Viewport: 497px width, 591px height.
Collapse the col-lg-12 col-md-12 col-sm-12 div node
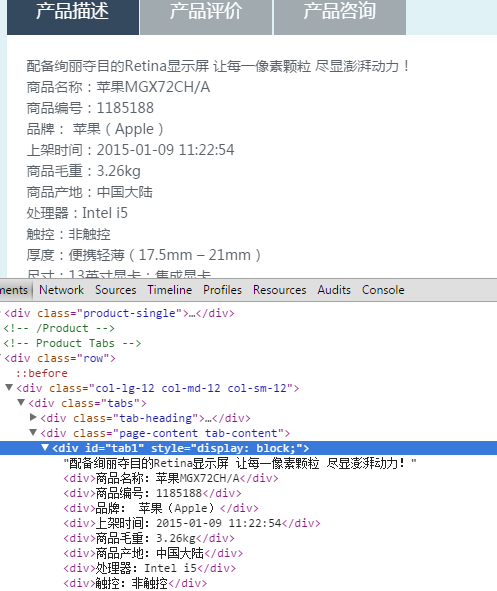9,387
